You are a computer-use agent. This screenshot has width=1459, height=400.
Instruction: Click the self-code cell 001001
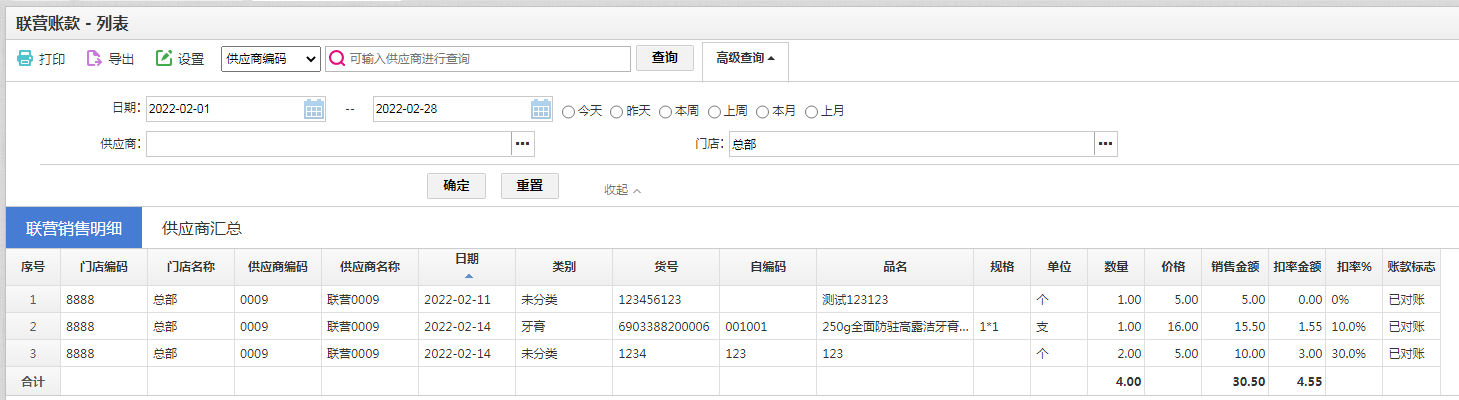(768, 326)
